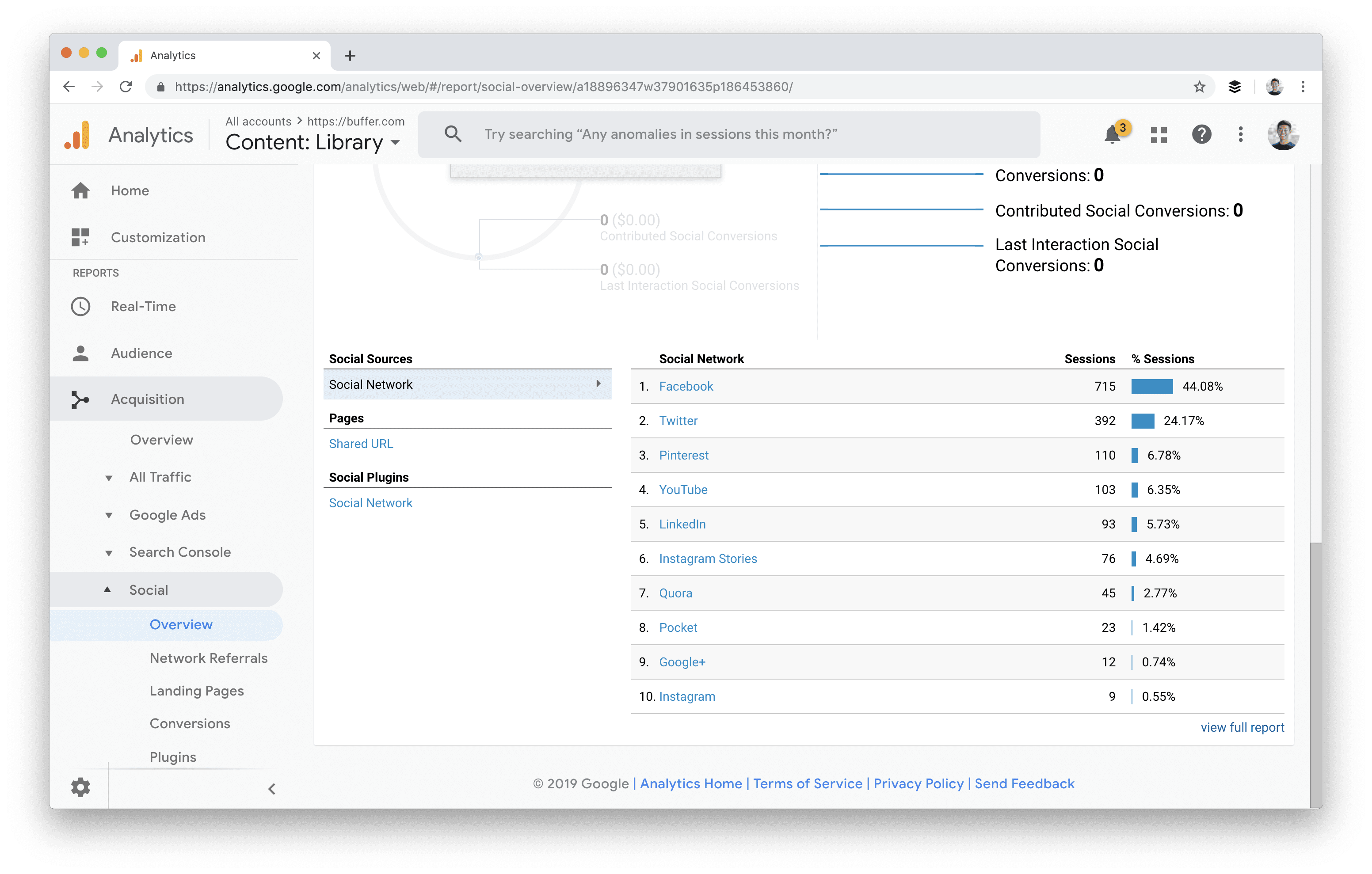Screen dimensions: 1372x874
Task: Select Social Network under Social Sources
Action: [467, 384]
